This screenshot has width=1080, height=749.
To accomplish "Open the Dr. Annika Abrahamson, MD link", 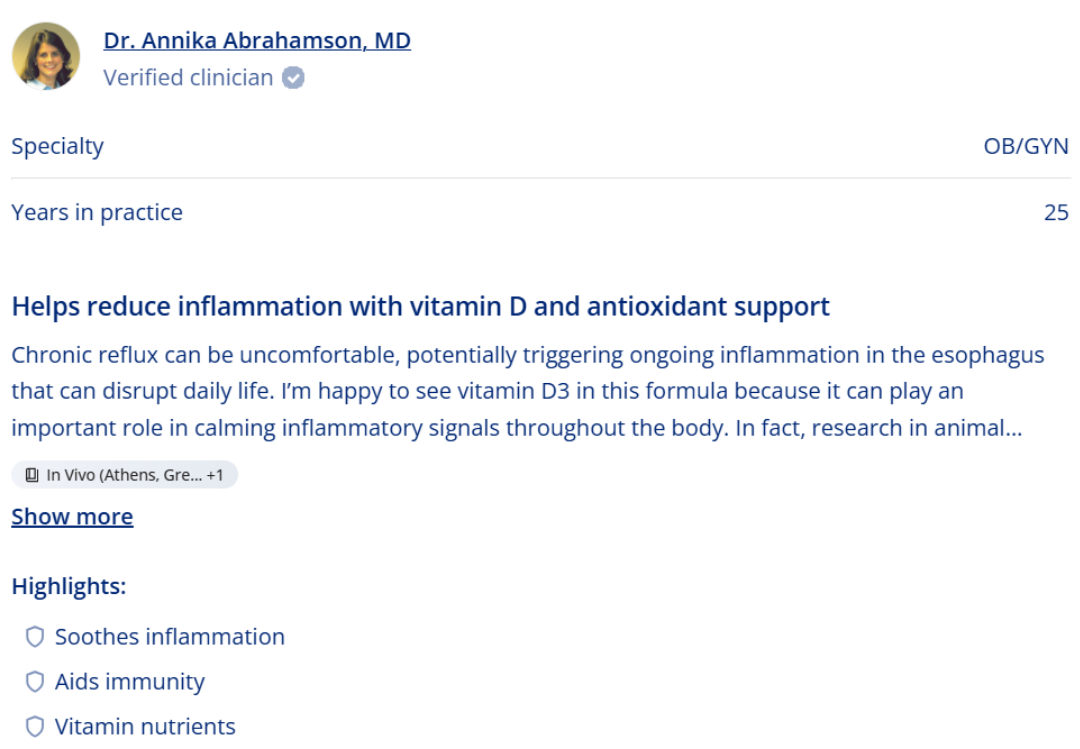I will 257,41.
